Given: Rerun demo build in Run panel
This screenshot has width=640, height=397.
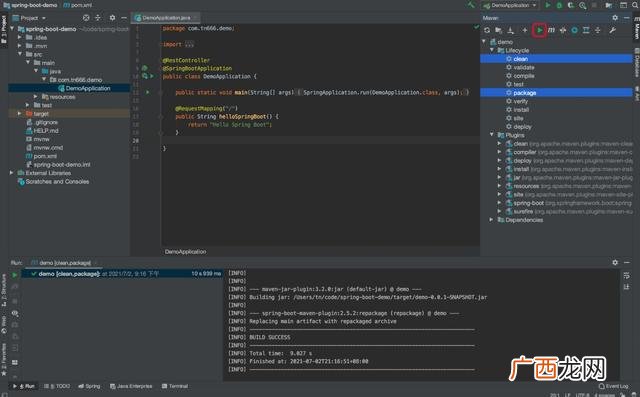Looking at the screenshot, I should pos(15,275).
